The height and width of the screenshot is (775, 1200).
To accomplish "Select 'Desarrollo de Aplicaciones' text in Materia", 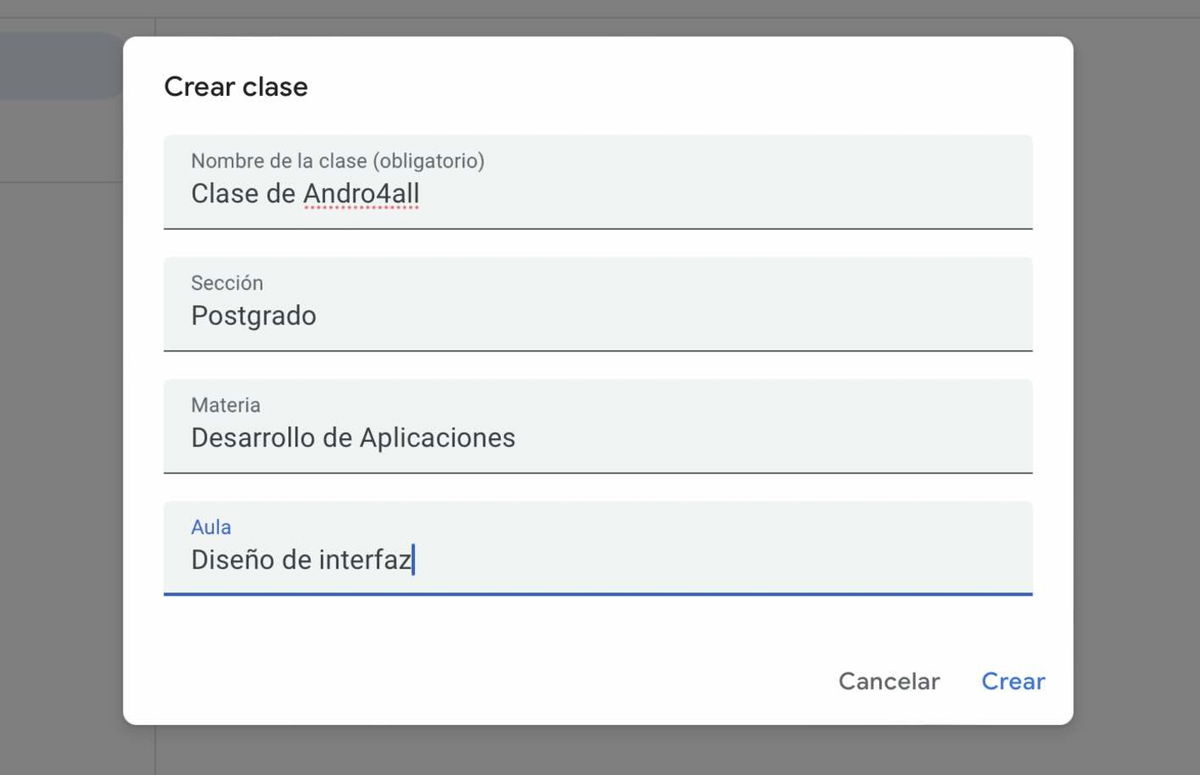I will 353,438.
